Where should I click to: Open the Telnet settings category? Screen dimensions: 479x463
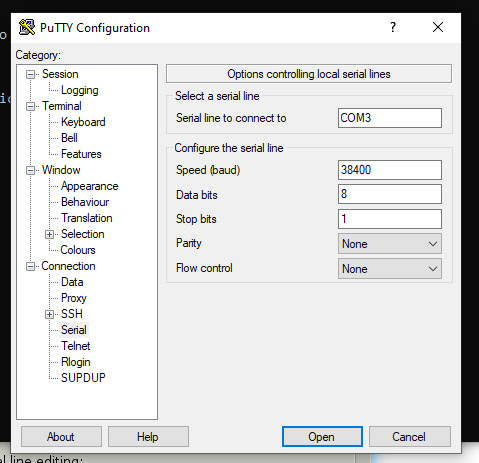76,346
